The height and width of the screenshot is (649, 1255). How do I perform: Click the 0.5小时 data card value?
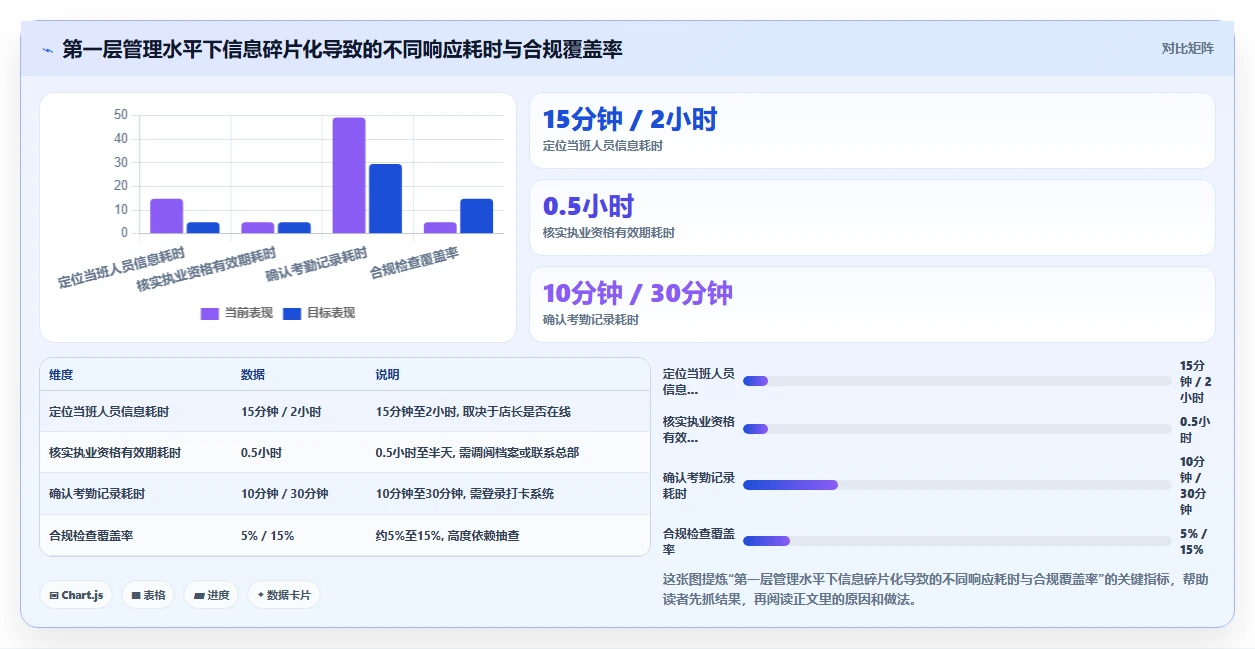(588, 207)
